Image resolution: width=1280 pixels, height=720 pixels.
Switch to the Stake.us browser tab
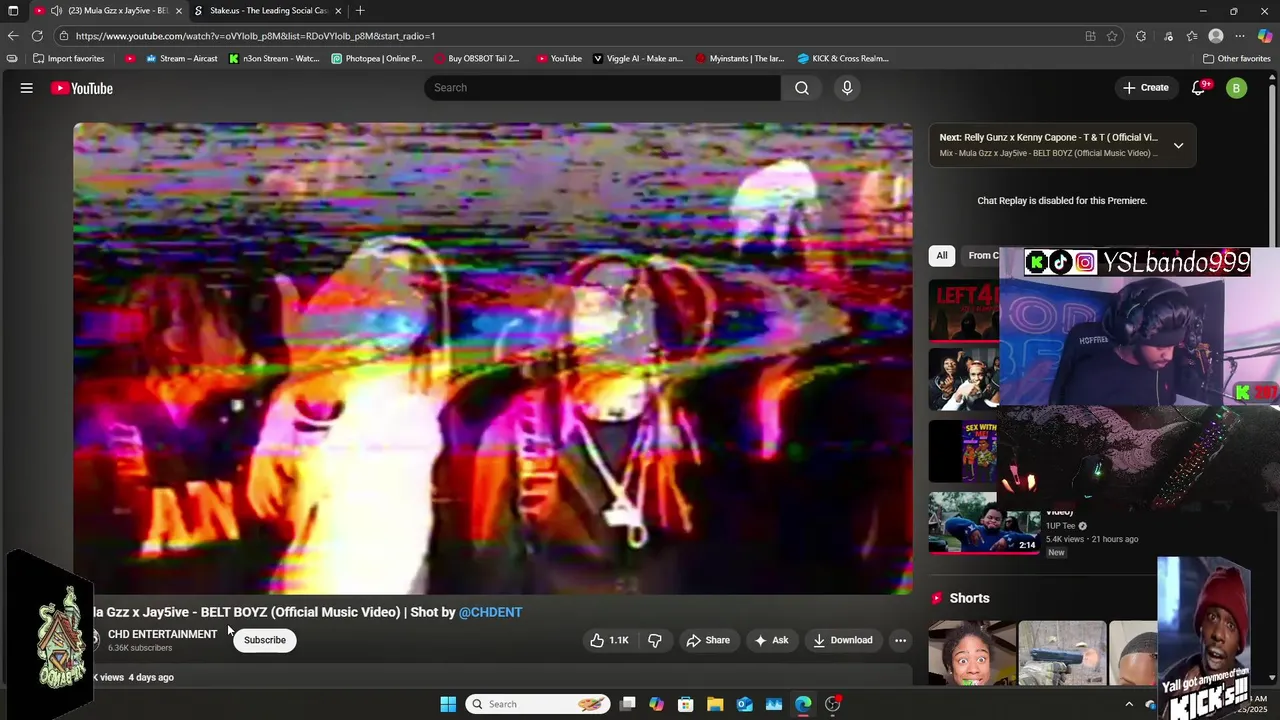pos(268,11)
